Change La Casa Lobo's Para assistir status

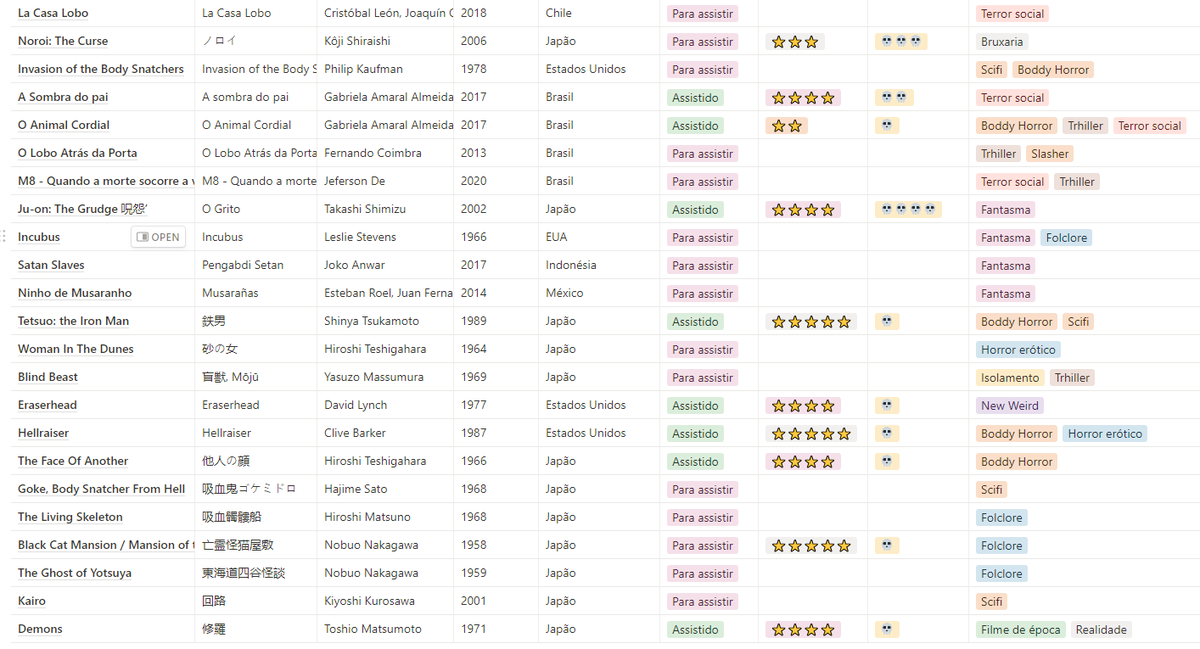pyautogui.click(x=702, y=14)
